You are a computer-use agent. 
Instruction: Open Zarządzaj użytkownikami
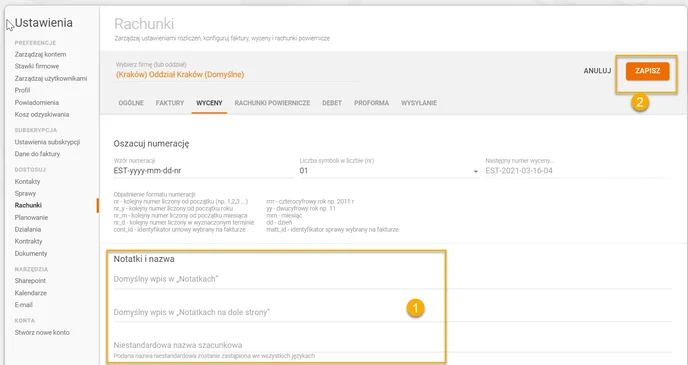point(51,79)
